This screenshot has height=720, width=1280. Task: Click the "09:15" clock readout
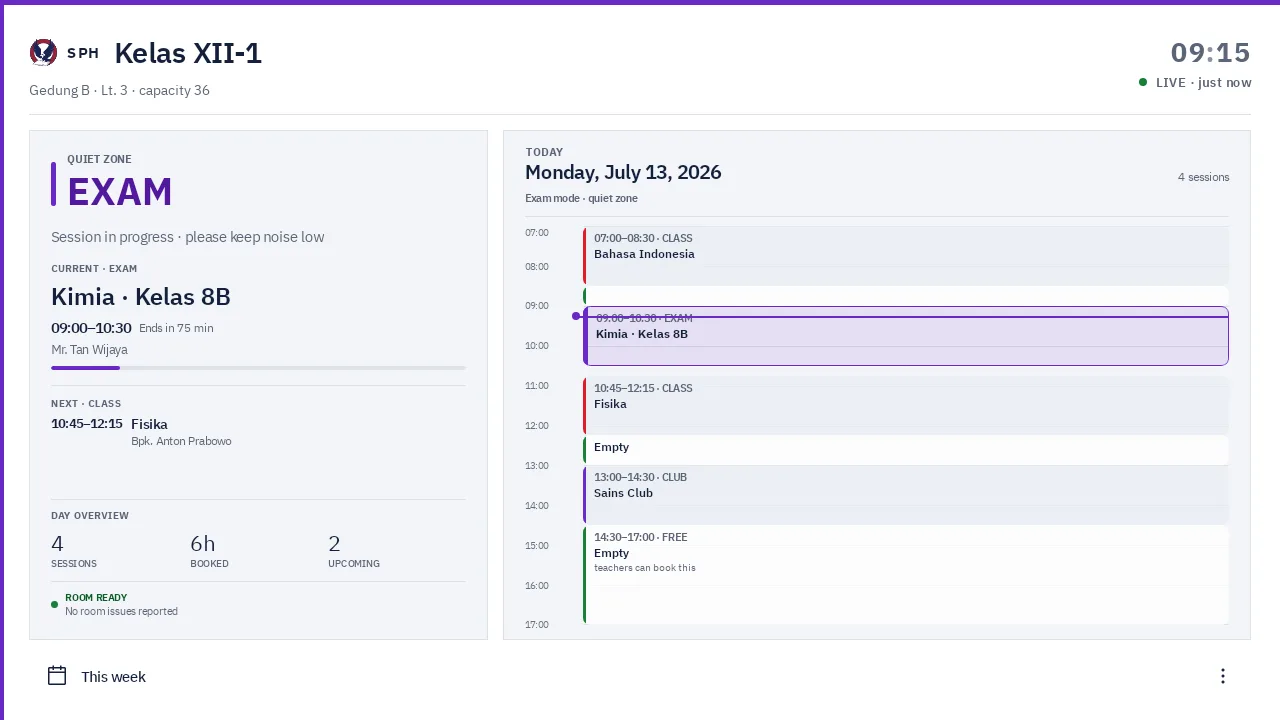click(x=1211, y=53)
